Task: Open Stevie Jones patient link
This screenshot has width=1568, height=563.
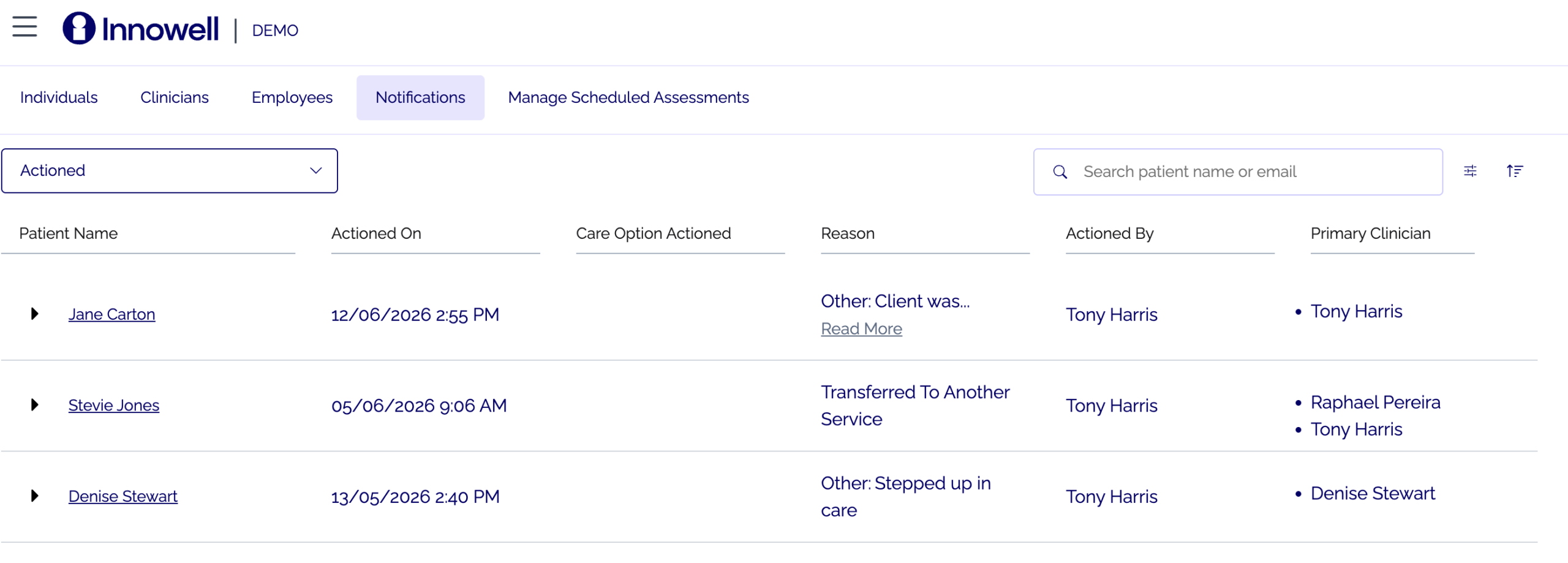Action: click(x=114, y=405)
